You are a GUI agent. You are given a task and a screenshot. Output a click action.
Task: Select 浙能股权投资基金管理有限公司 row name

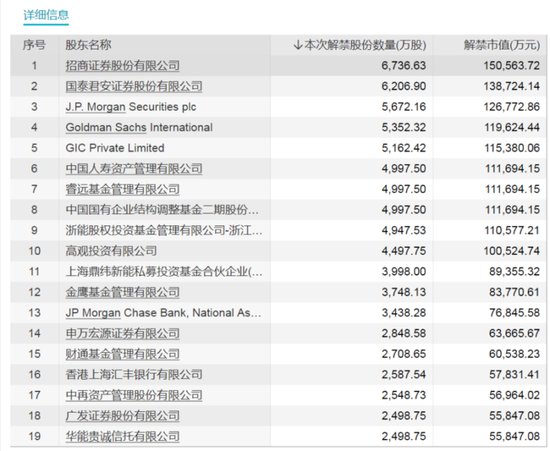click(x=164, y=230)
